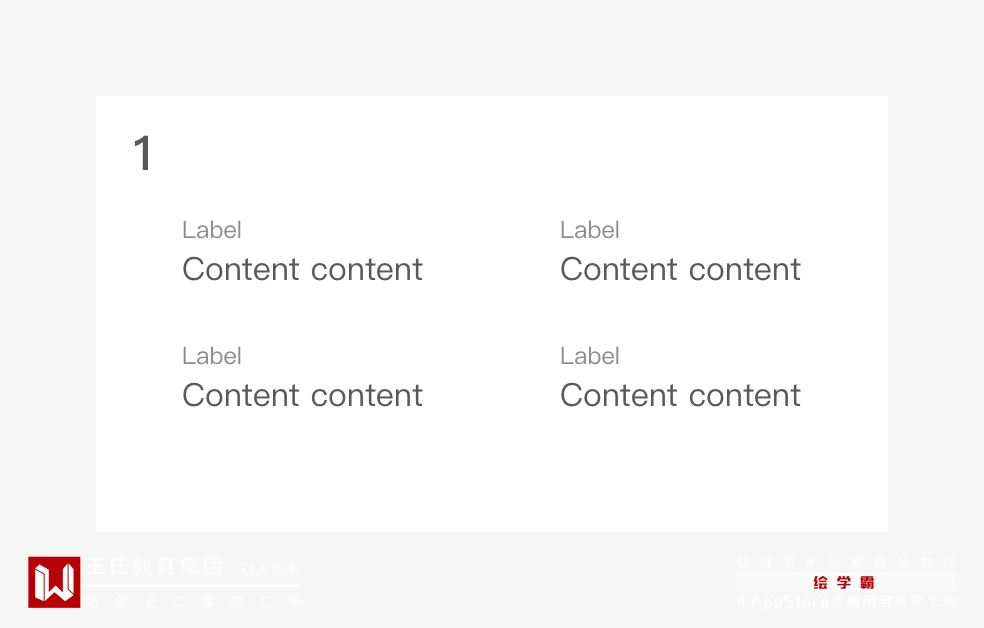Click the red 绘学霸 text

coord(844,582)
